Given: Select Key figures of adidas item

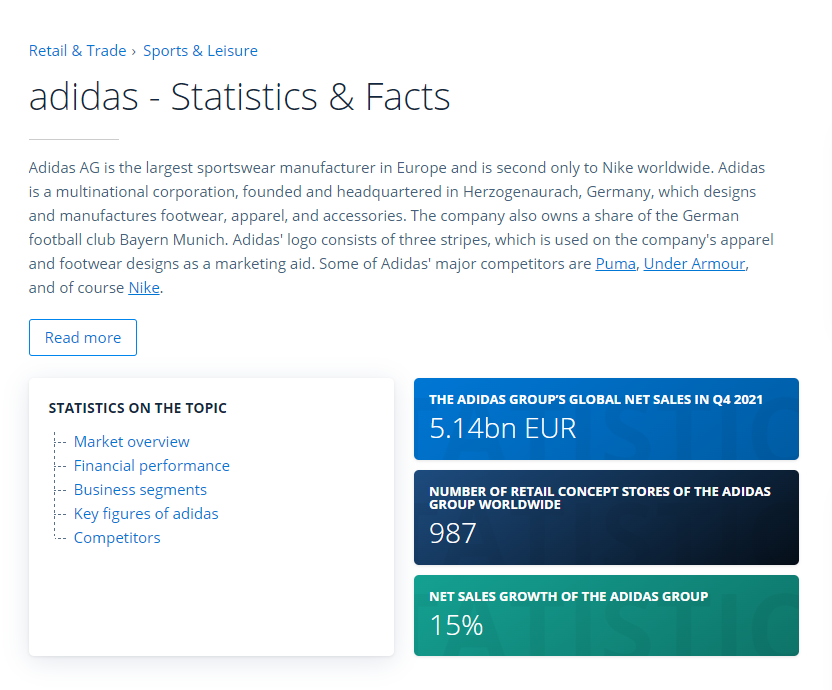Looking at the screenshot, I should [146, 513].
